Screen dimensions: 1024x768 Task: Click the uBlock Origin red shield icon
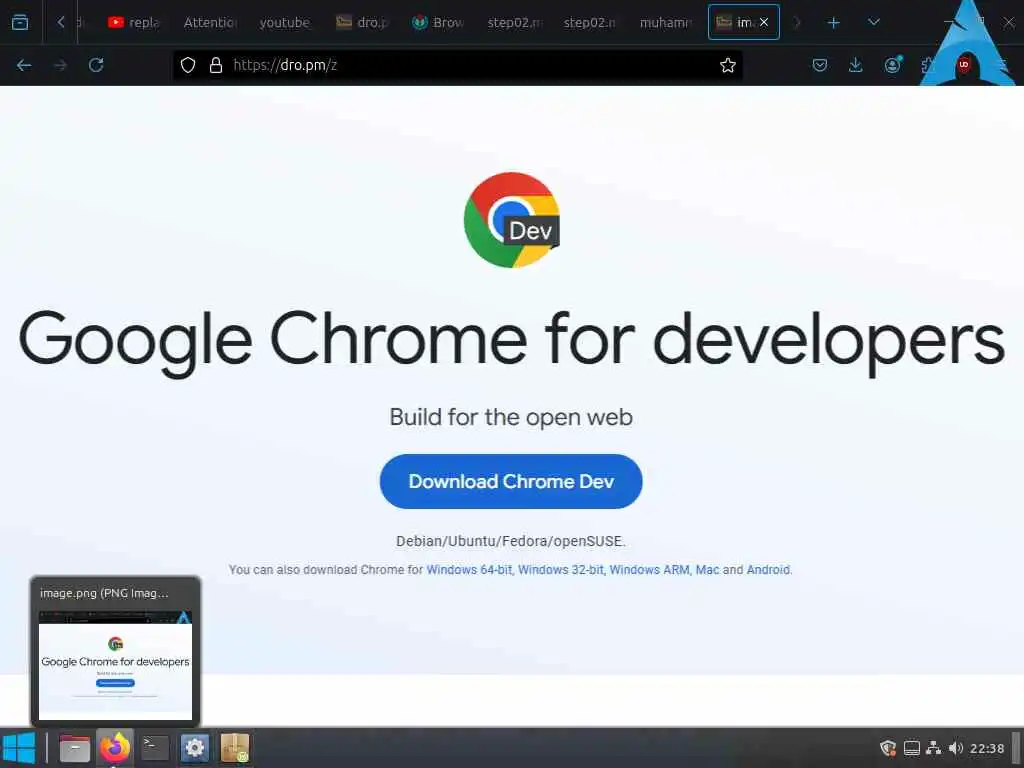point(963,65)
